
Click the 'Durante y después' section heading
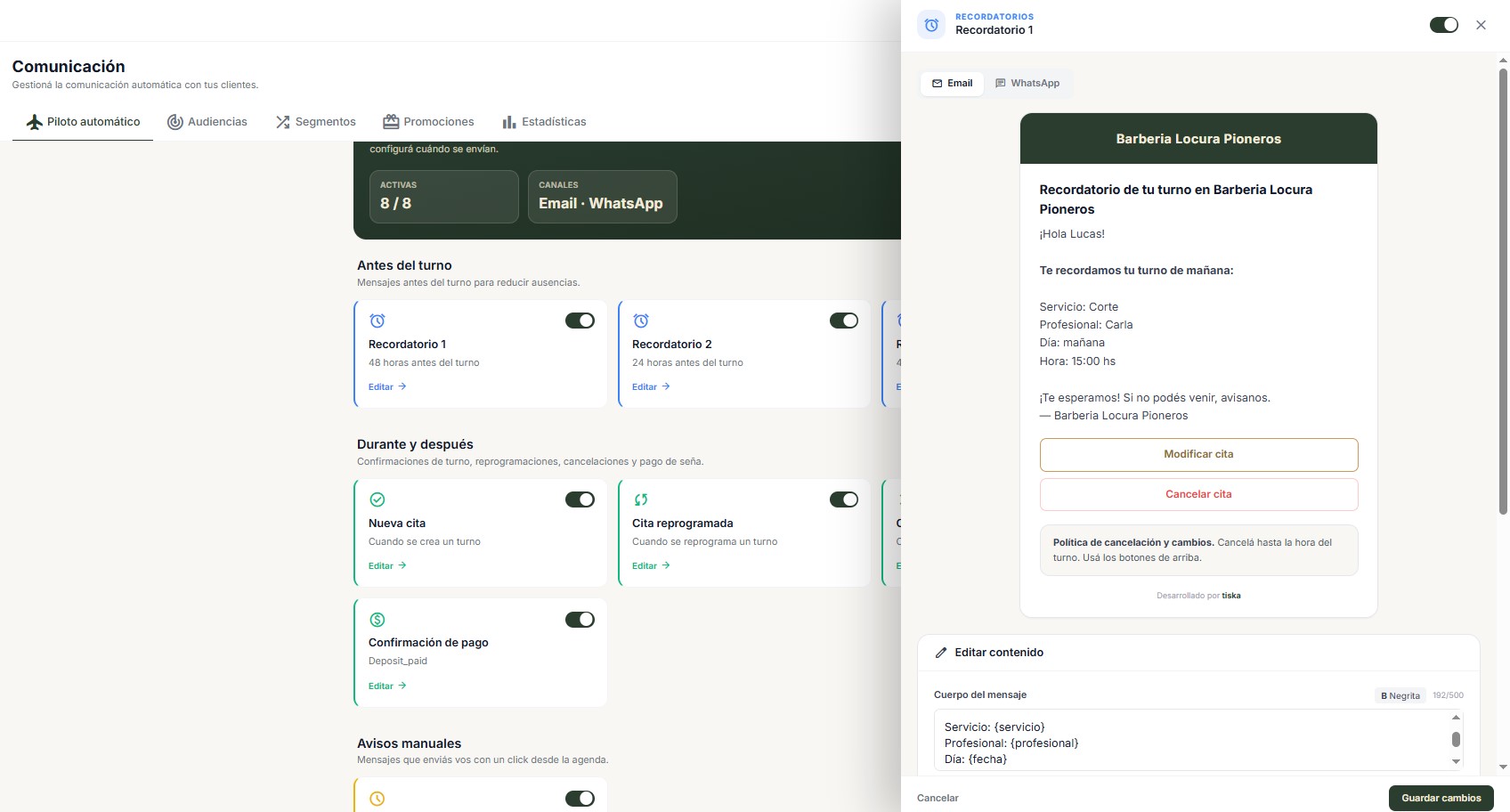[x=415, y=444]
